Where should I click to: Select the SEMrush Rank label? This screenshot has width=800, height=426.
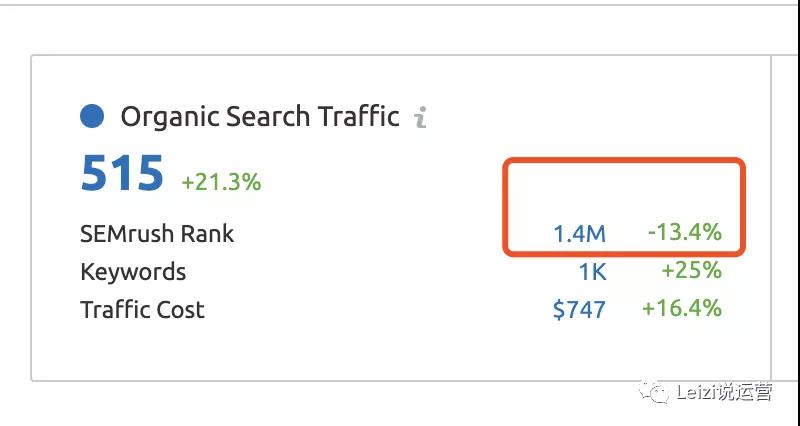[x=157, y=234]
